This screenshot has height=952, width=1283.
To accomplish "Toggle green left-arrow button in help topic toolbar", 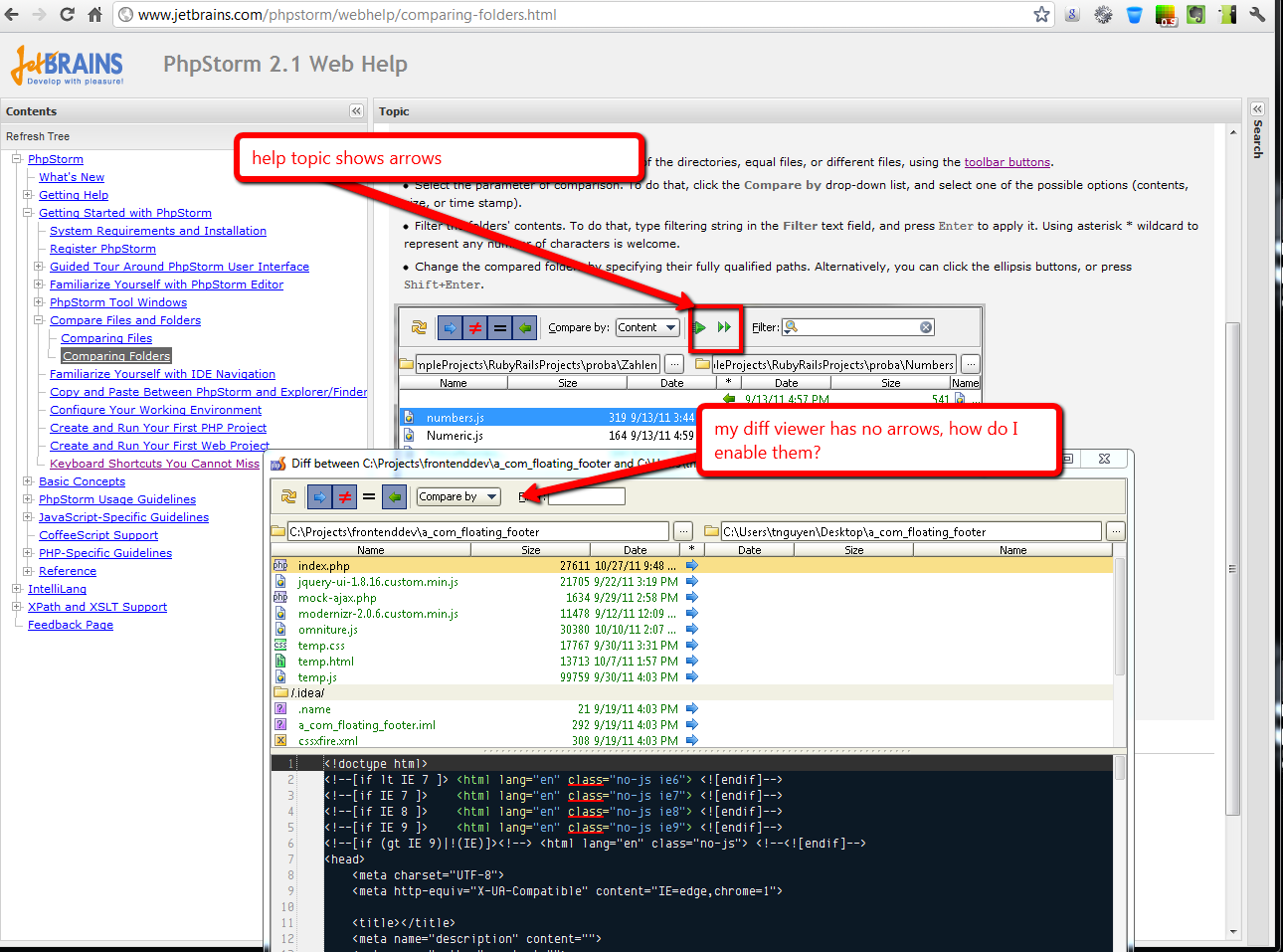I will point(524,327).
